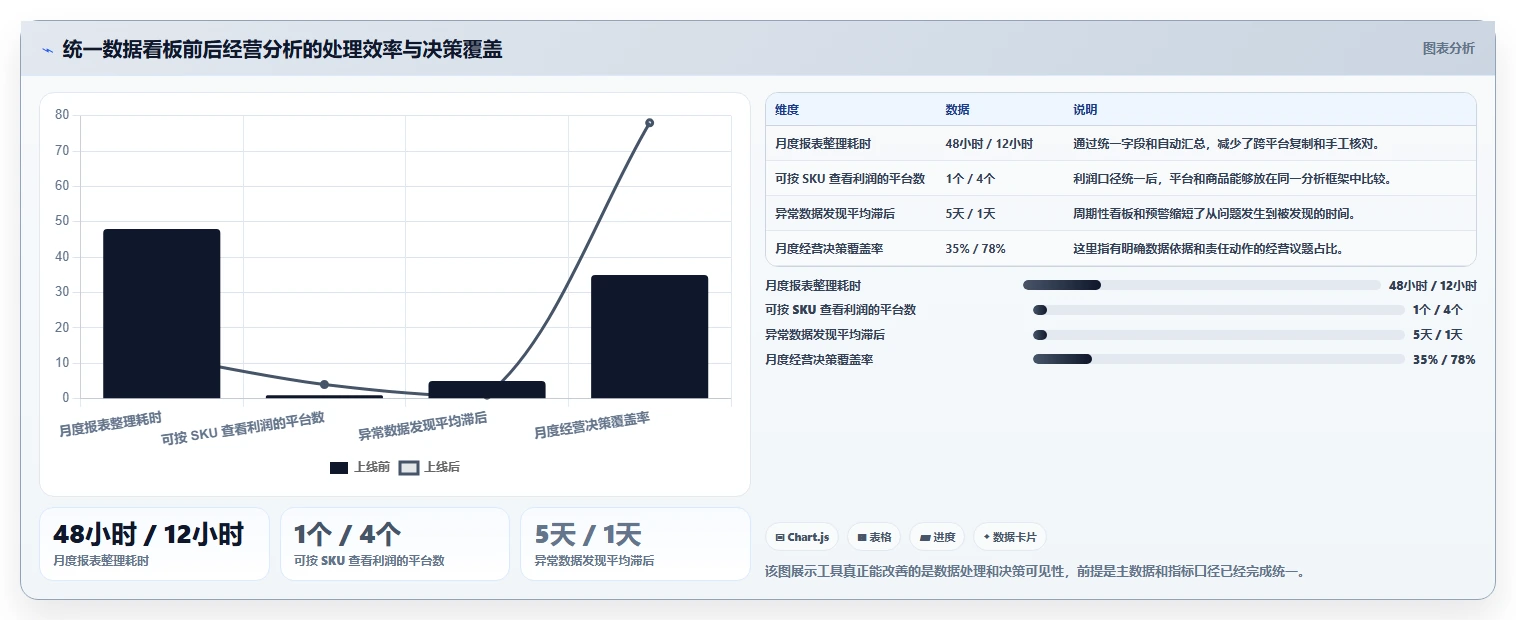Click the 月度经营决策覆盖率 bar in chart
The image size is (1516, 620).
[x=650, y=337]
